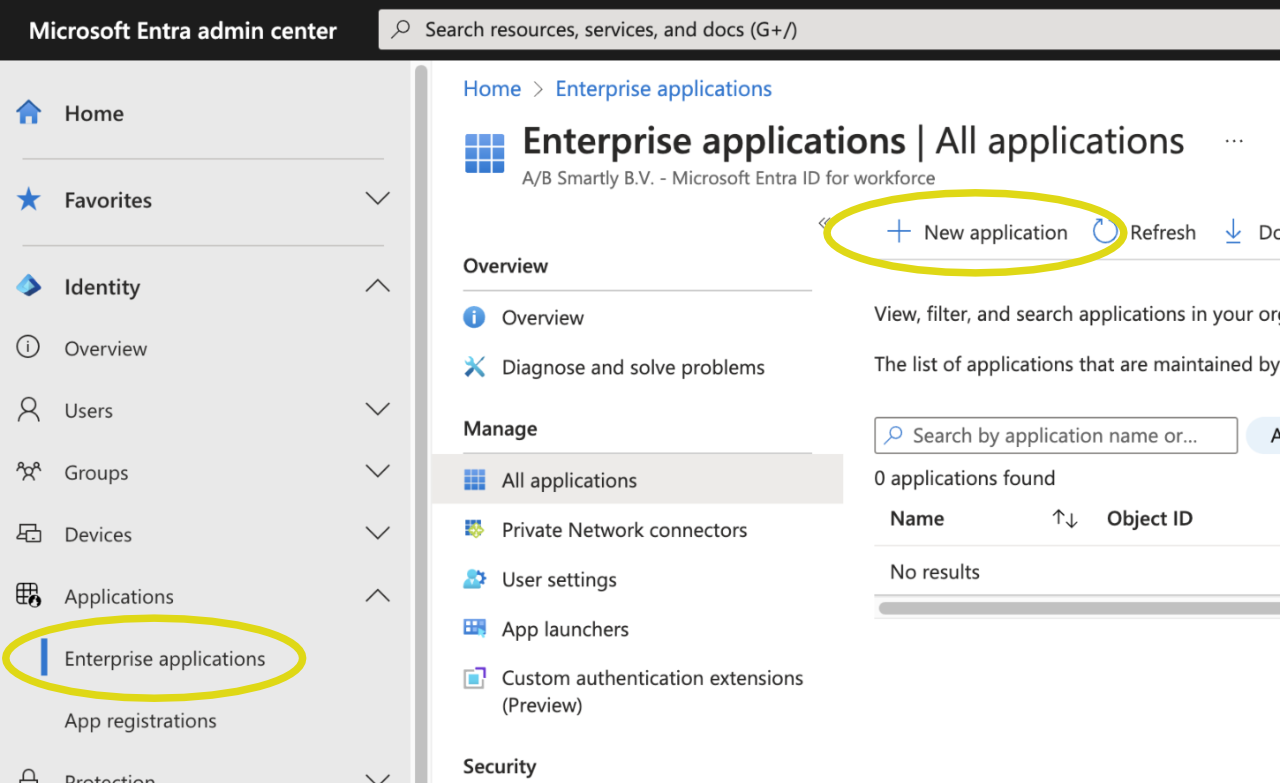1280x783 pixels.
Task: Open Home in the left sidebar
Action: (x=94, y=114)
